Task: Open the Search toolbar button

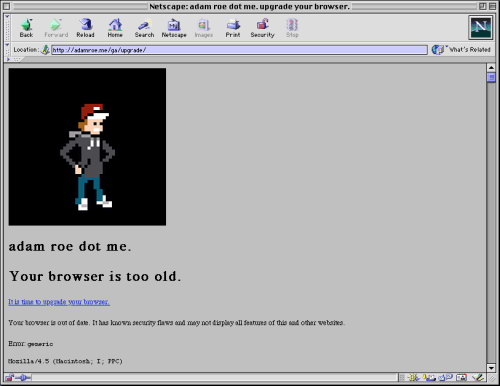Action: tap(144, 28)
